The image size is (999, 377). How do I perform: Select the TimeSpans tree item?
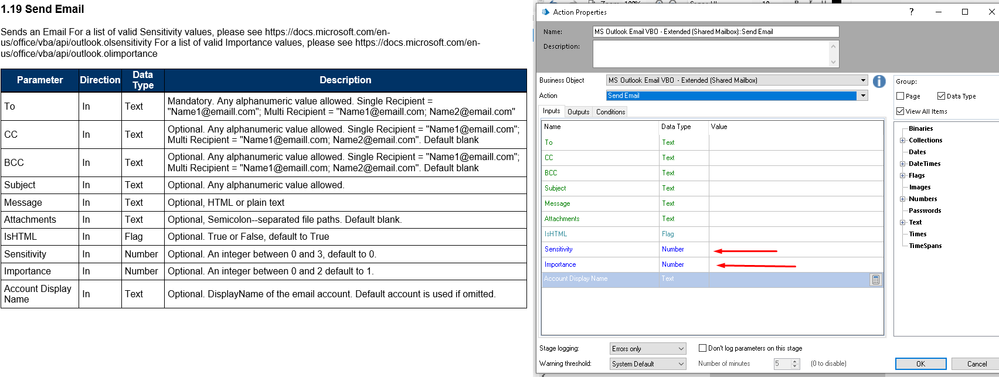click(925, 246)
